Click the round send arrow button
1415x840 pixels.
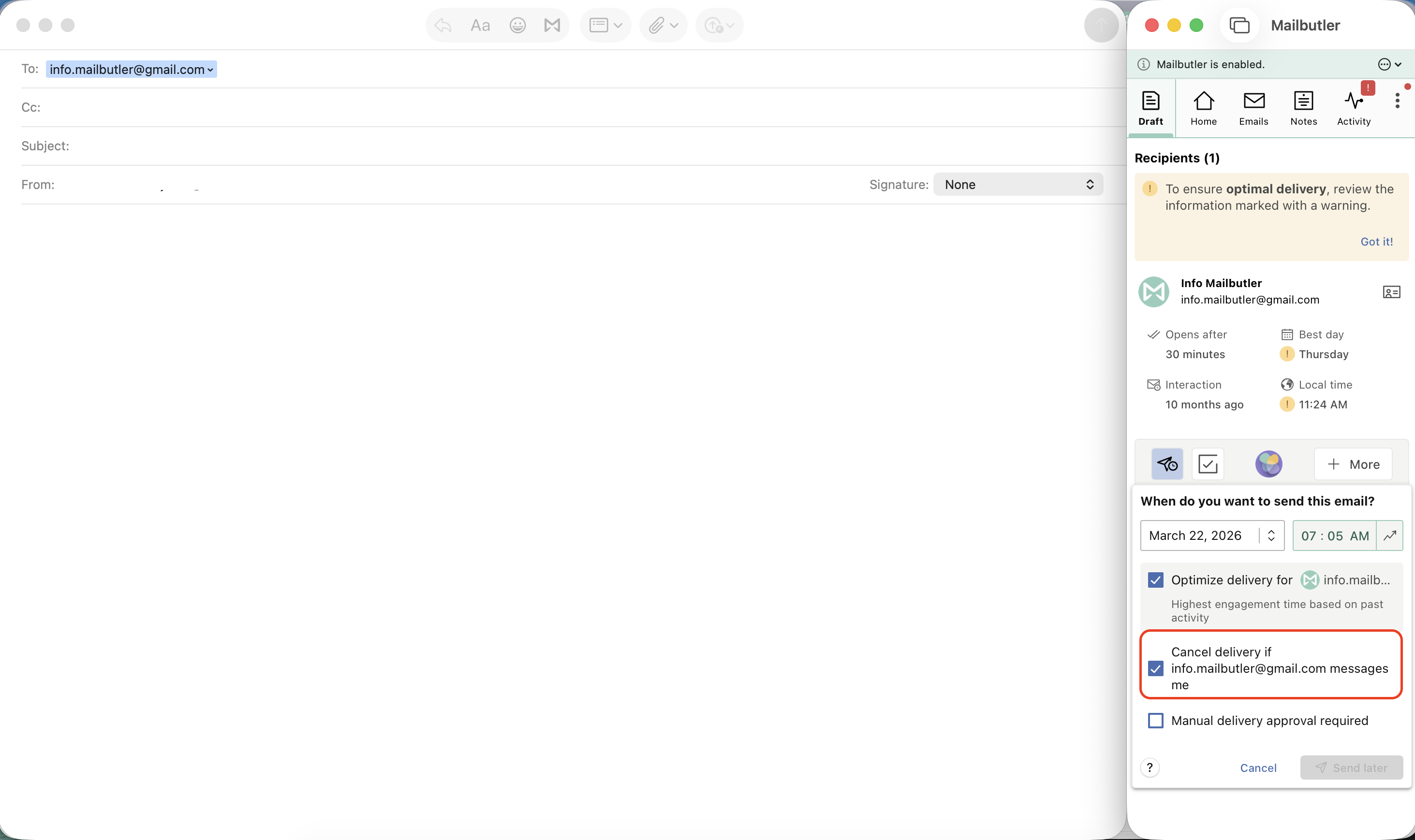tap(1101, 25)
